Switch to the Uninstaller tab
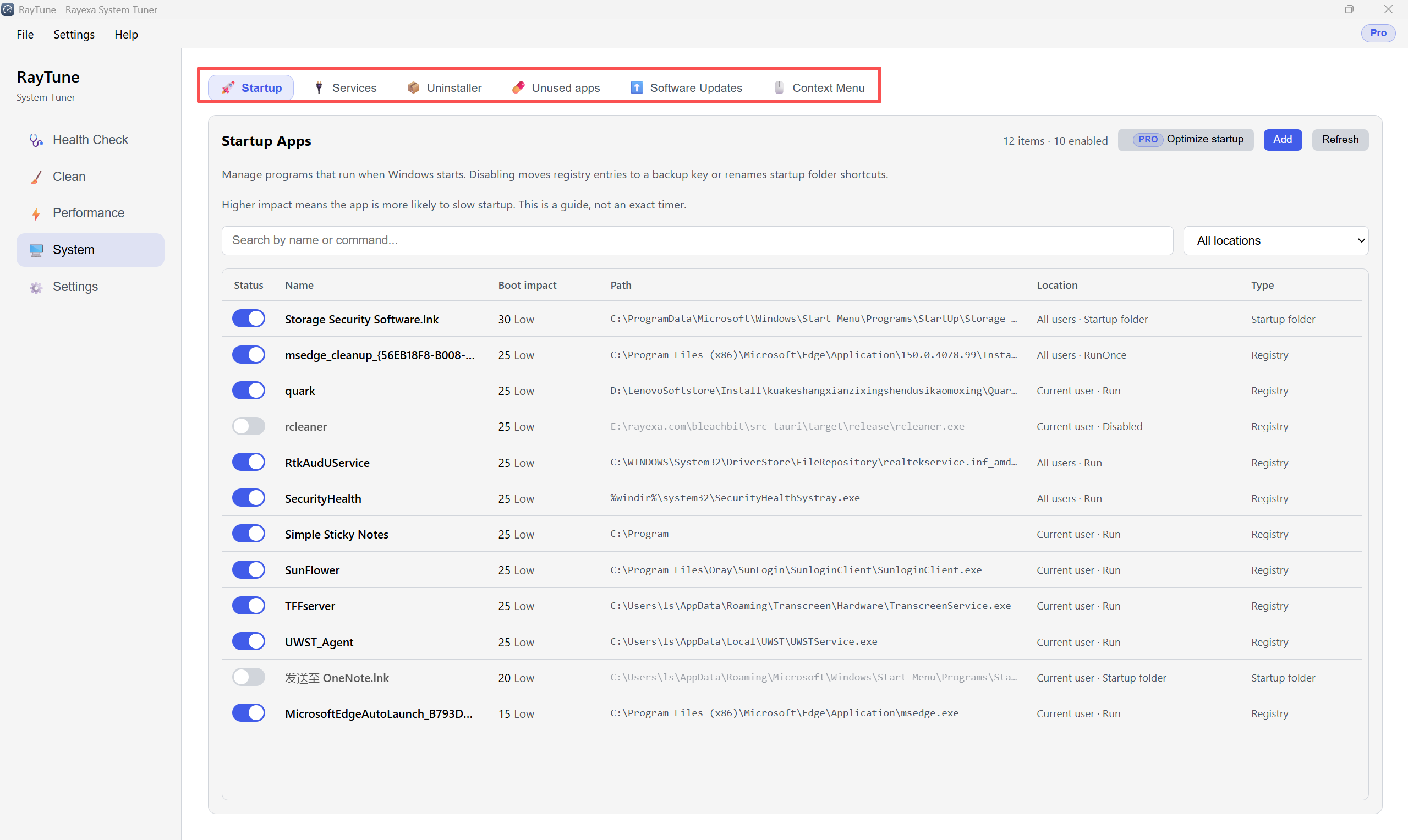1408x840 pixels. coord(445,87)
